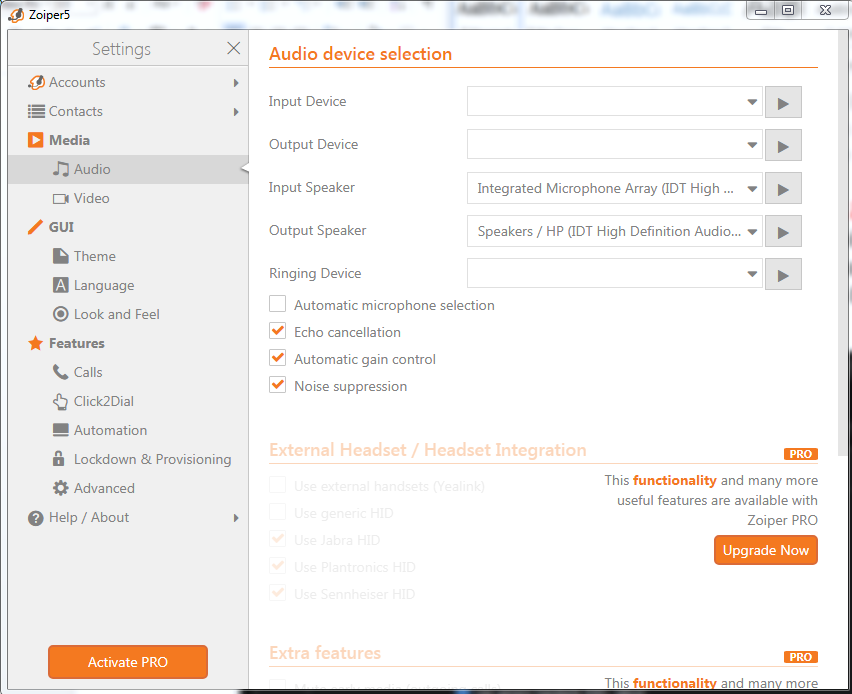
Task: Click PRO badge beside External Headset
Action: [x=800, y=454]
